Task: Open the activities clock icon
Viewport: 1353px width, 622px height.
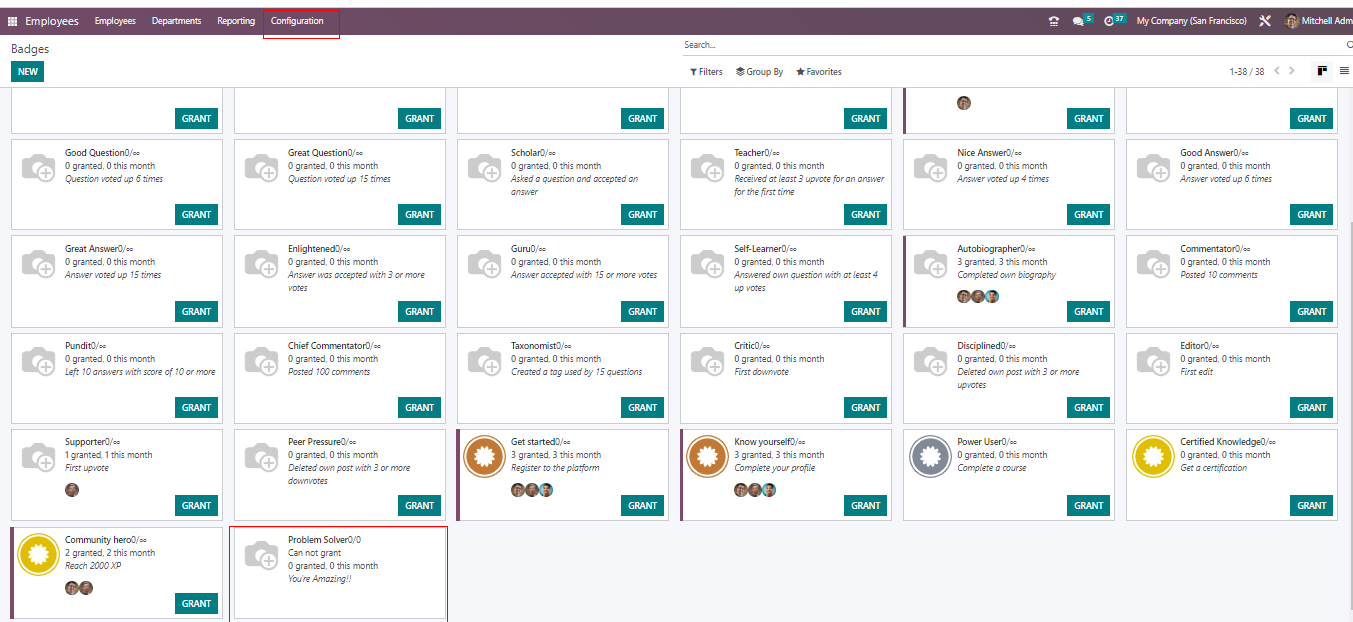Action: tap(1109, 21)
